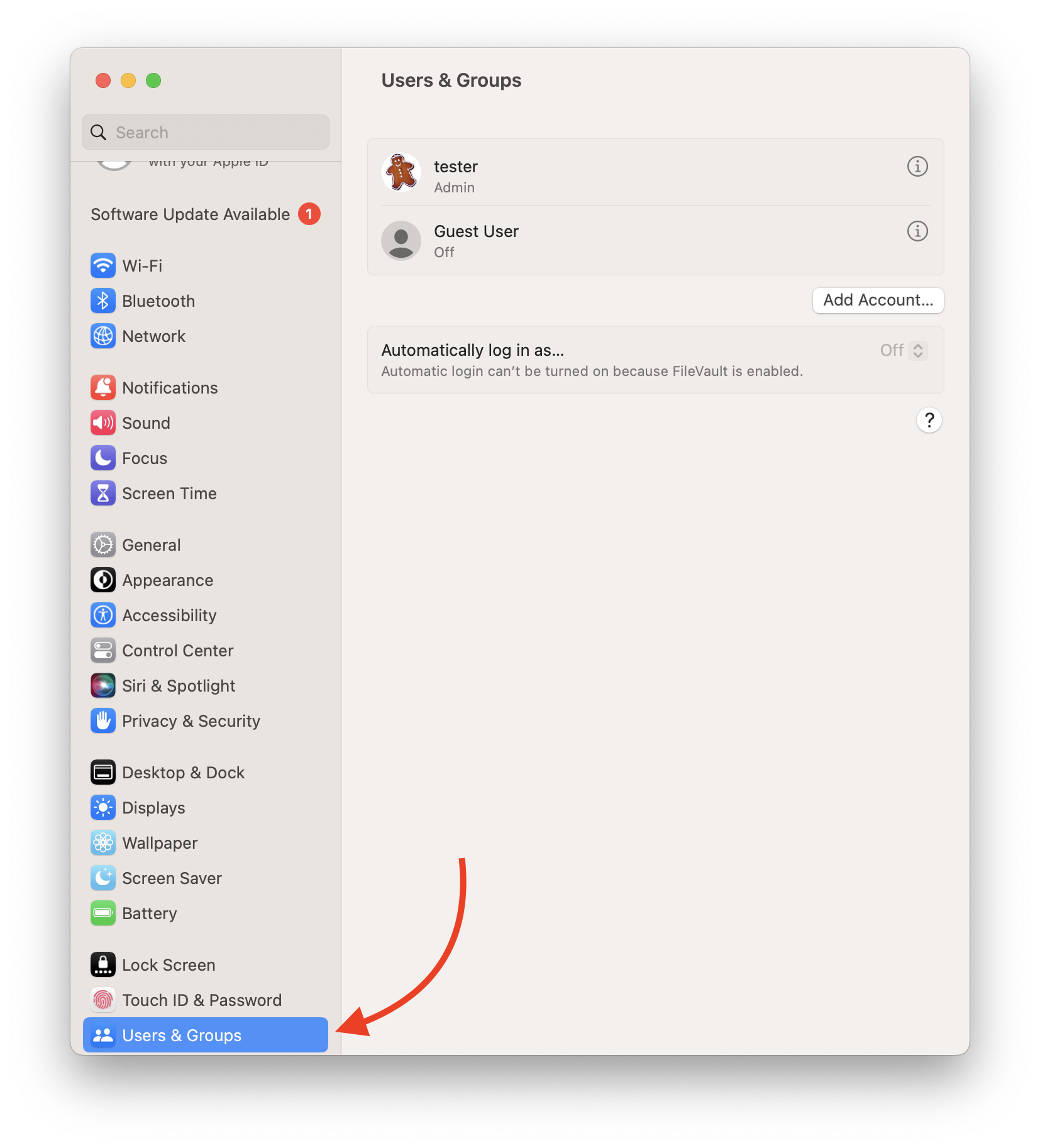The height and width of the screenshot is (1148, 1040).
Task: Click the Users & Groups people icon
Action: tap(103, 1035)
